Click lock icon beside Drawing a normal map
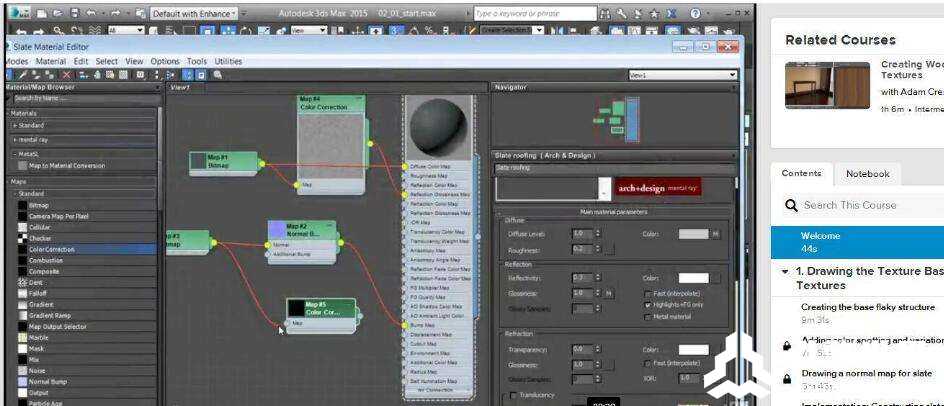The width and height of the screenshot is (944, 406). [x=786, y=378]
